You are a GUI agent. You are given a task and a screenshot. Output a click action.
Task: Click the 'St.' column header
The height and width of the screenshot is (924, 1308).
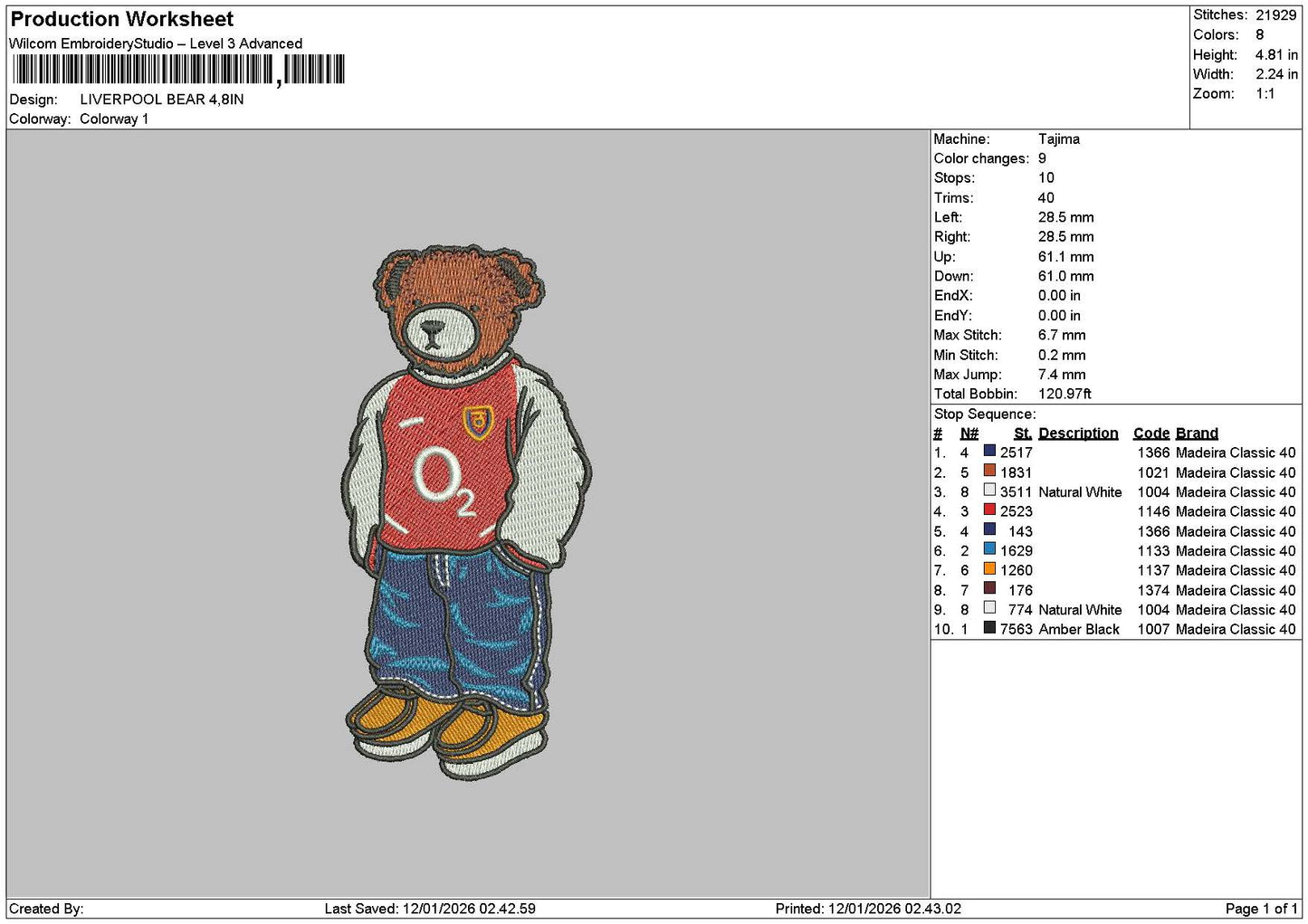point(1023,433)
